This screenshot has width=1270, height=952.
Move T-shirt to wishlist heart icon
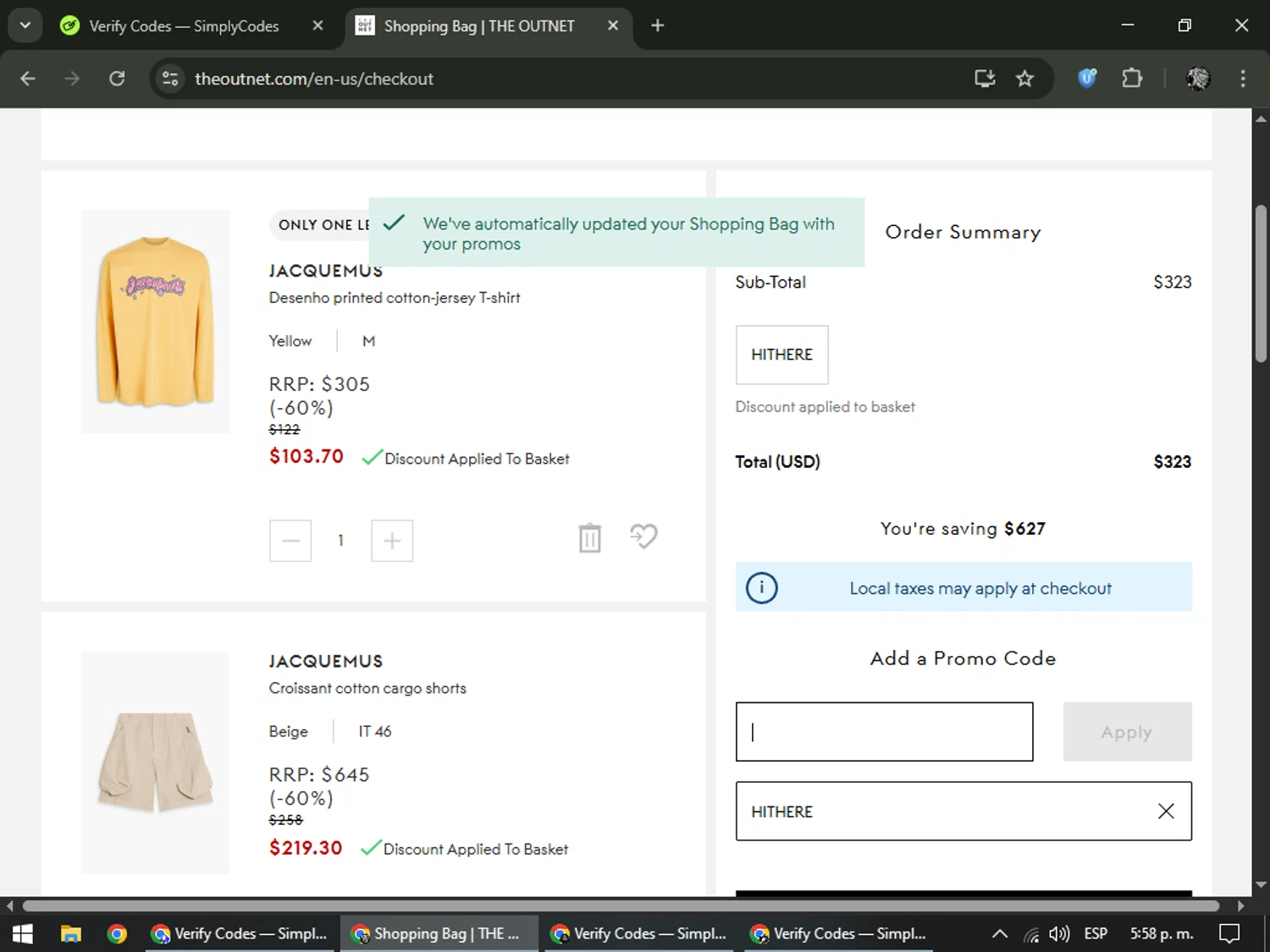coord(643,537)
